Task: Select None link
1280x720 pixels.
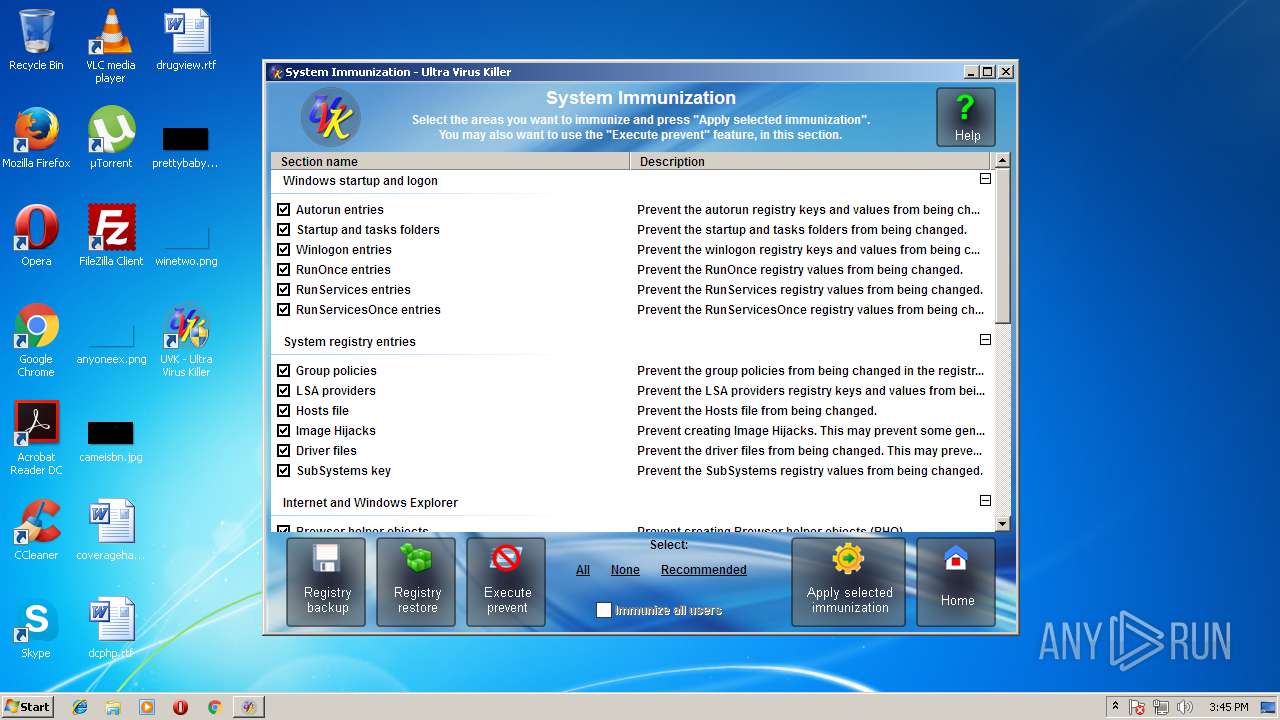Action: 625,570
